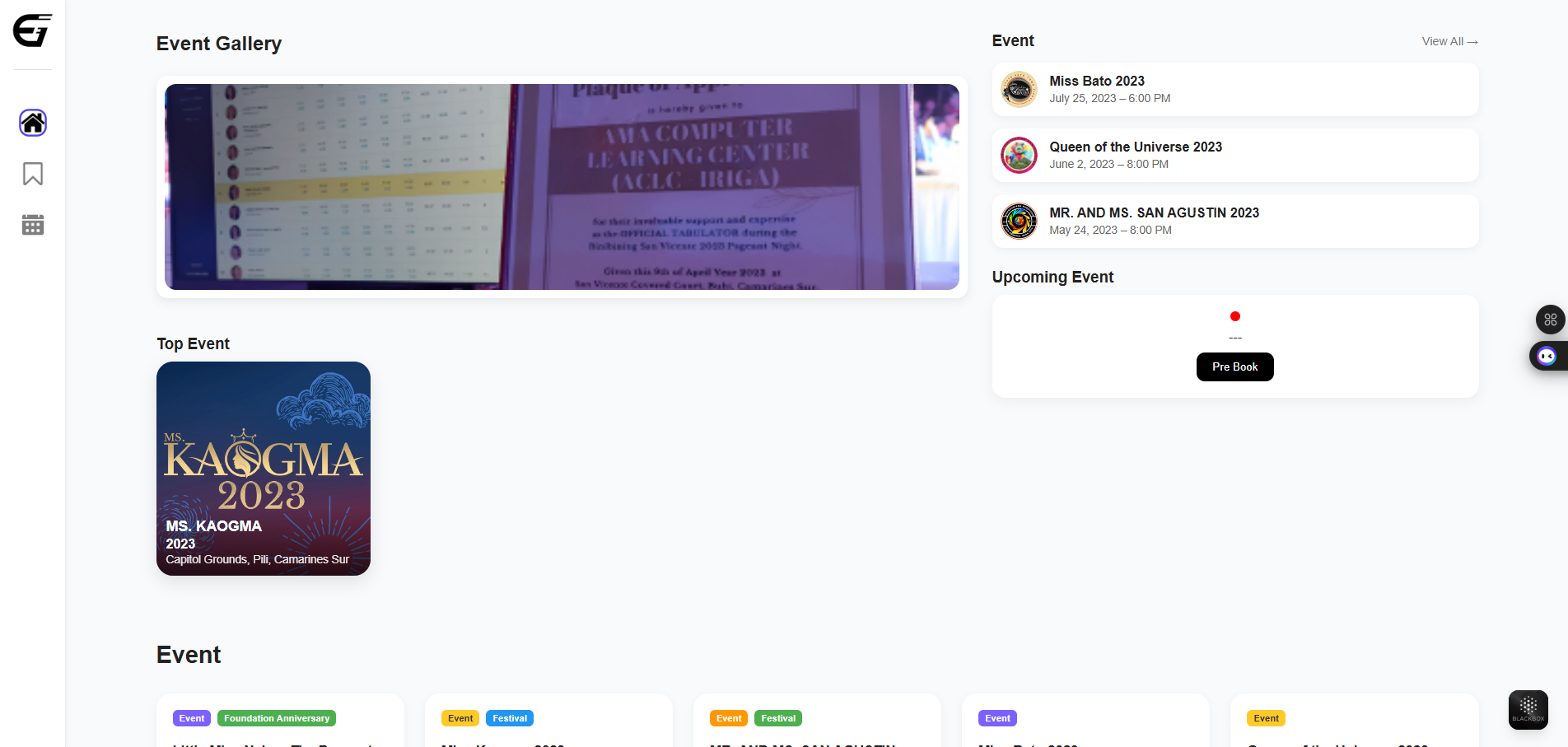Open the calendar icon in sidebar
Image resolution: width=1568 pixels, height=747 pixels.
(x=33, y=225)
